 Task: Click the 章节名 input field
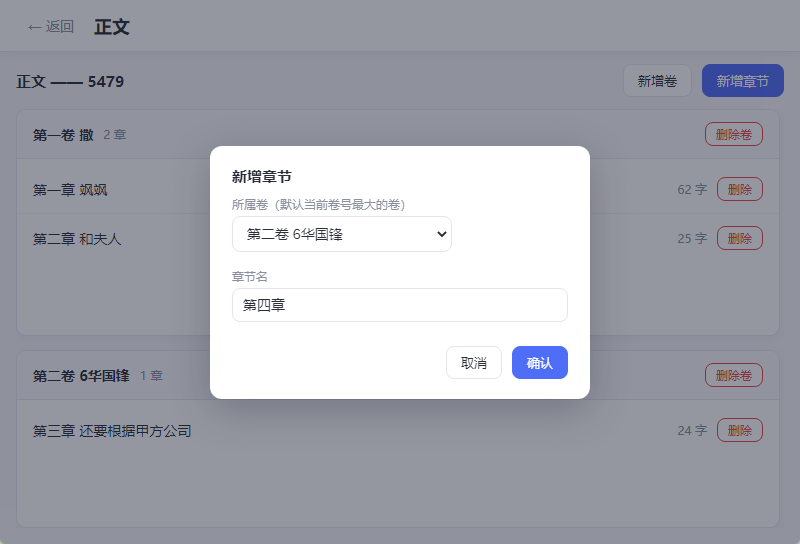click(x=400, y=305)
